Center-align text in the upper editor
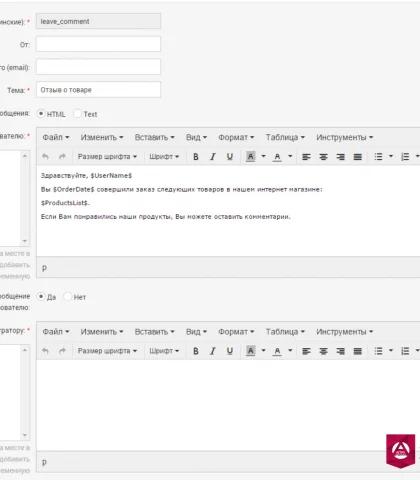Image resolution: width=420 pixels, height=480 pixels. click(323, 157)
